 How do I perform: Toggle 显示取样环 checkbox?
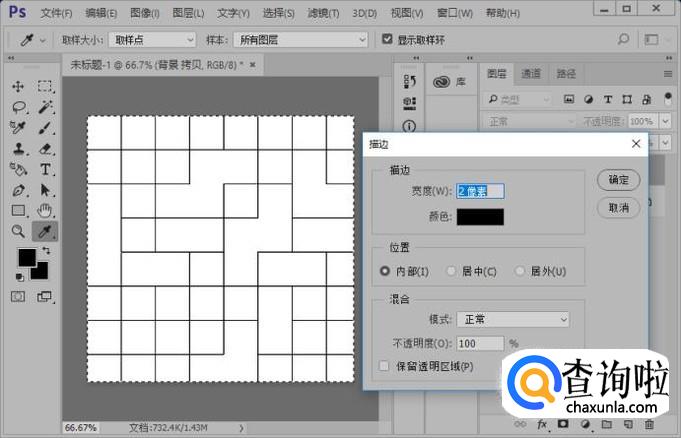click(x=388, y=39)
